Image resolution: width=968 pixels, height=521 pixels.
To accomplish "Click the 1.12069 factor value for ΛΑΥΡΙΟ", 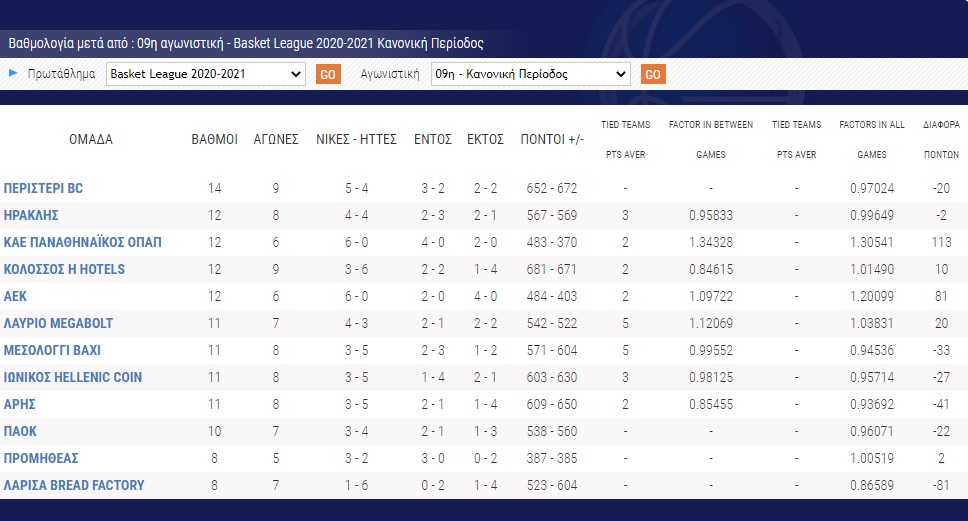I will tap(711, 323).
